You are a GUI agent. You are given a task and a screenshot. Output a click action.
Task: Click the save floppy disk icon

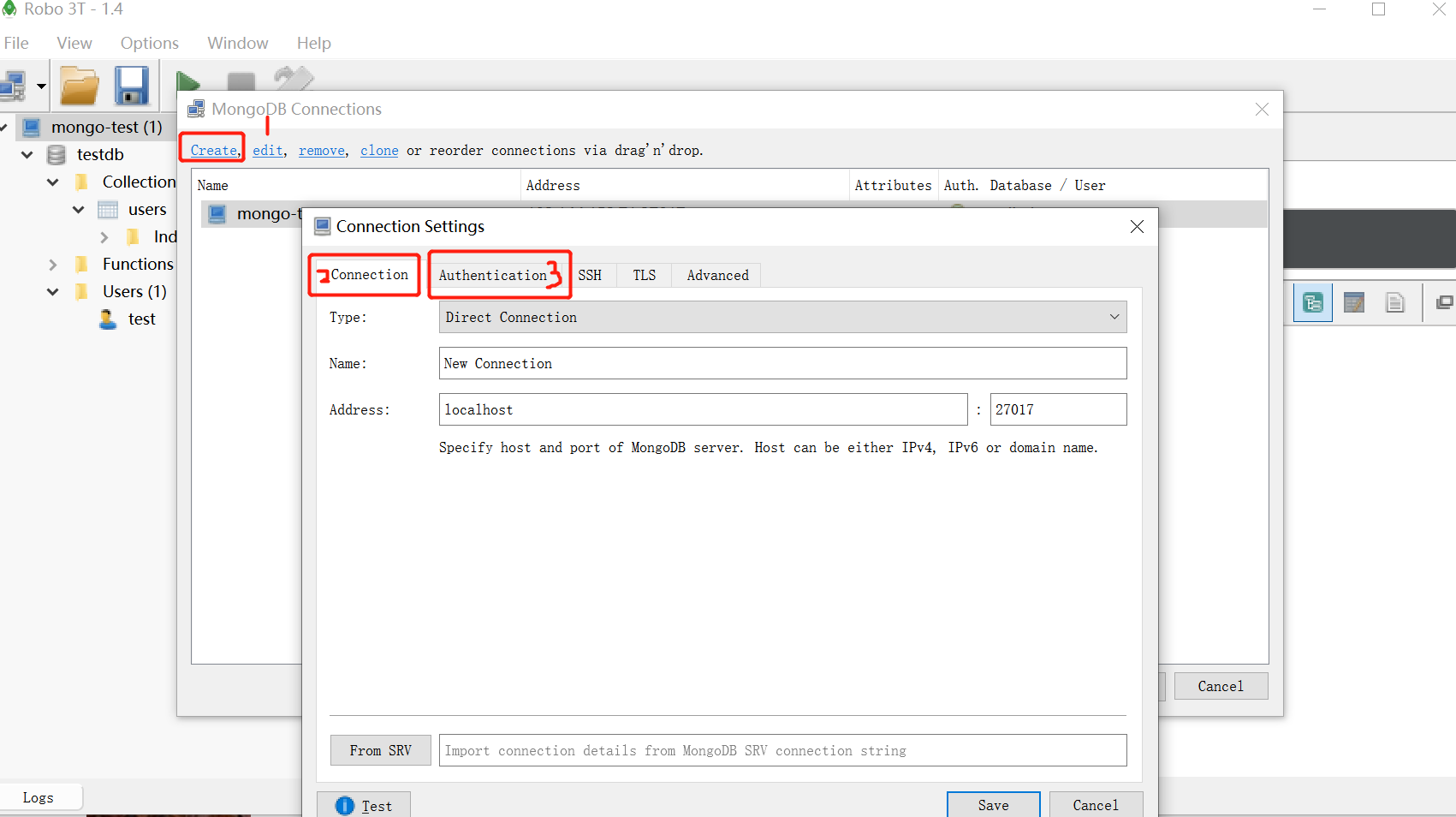point(132,86)
